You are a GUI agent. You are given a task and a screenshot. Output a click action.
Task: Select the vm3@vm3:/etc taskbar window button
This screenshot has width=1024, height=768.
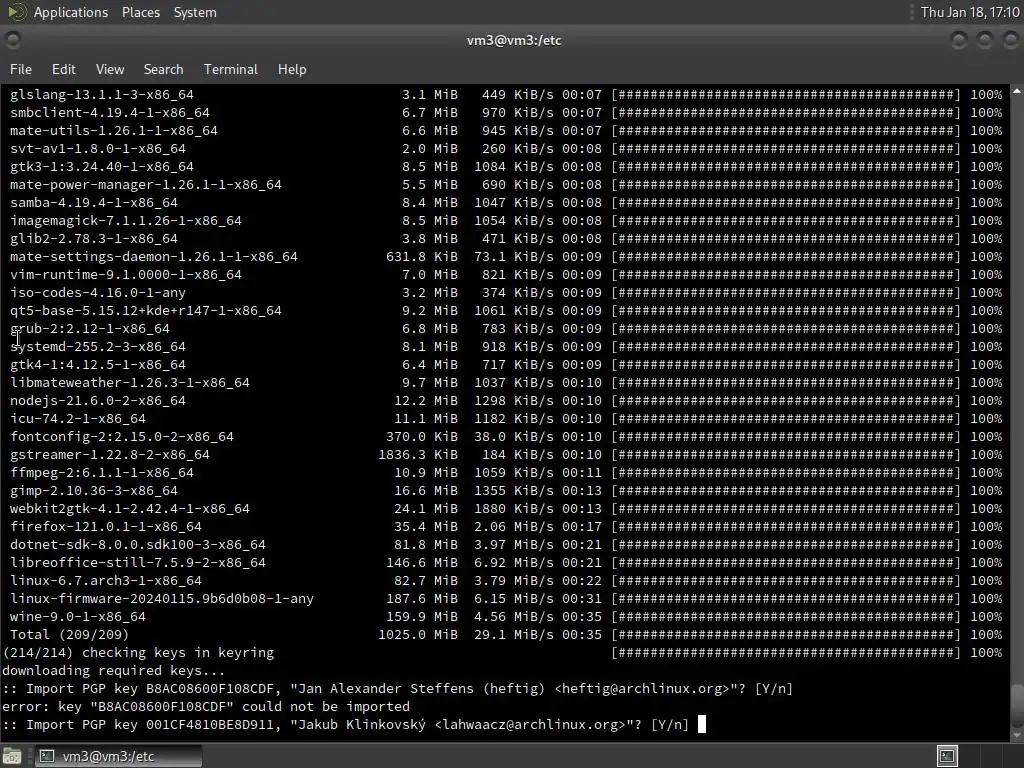tap(118, 756)
